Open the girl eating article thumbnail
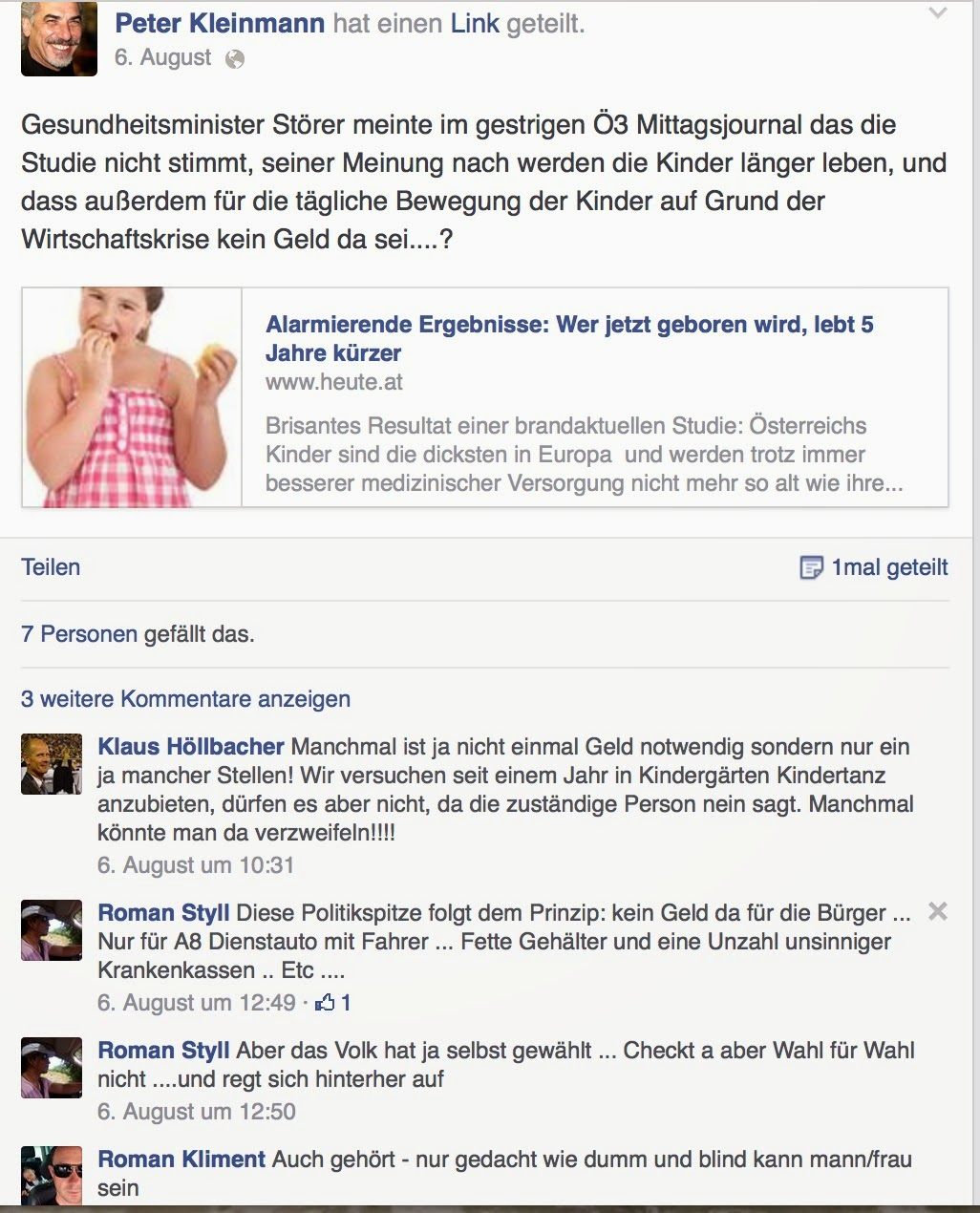Screen dimensions: 980x1213 coord(132,397)
